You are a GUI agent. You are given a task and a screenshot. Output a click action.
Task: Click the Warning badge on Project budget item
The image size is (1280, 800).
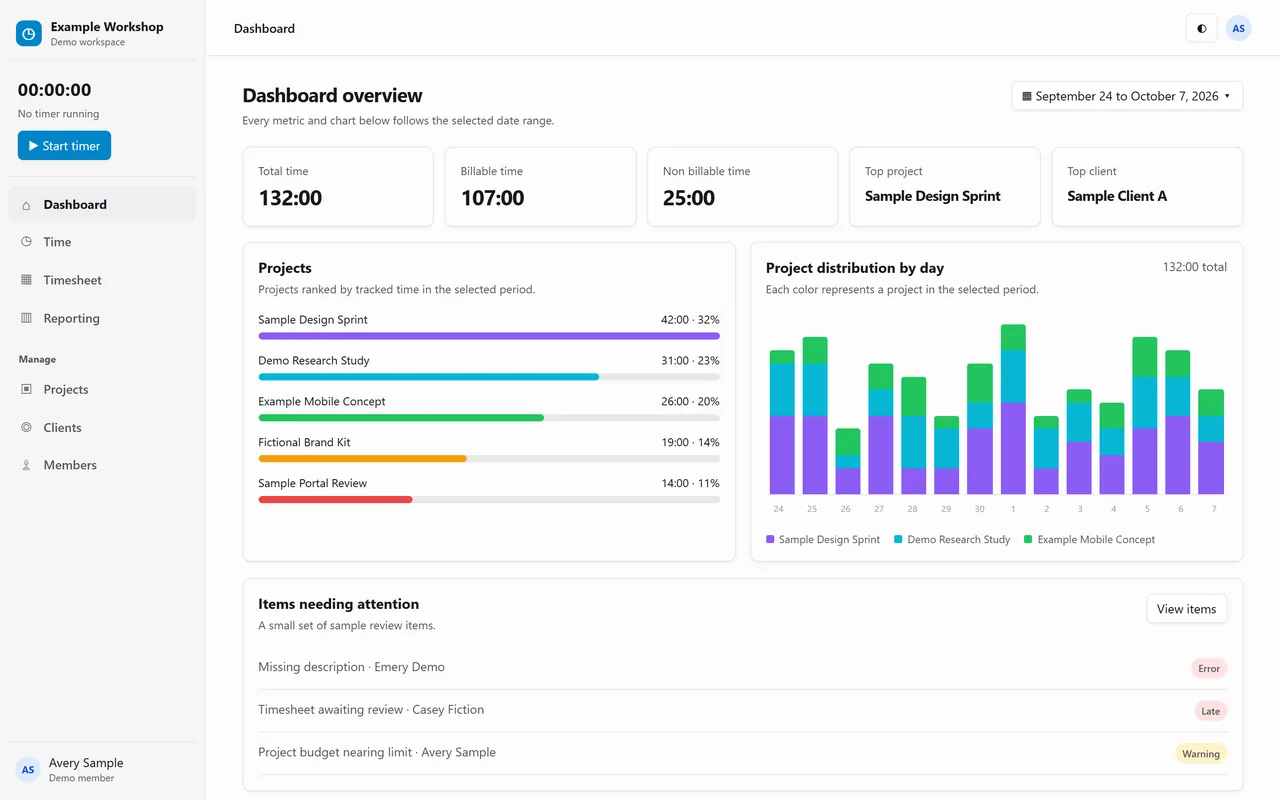1201,754
